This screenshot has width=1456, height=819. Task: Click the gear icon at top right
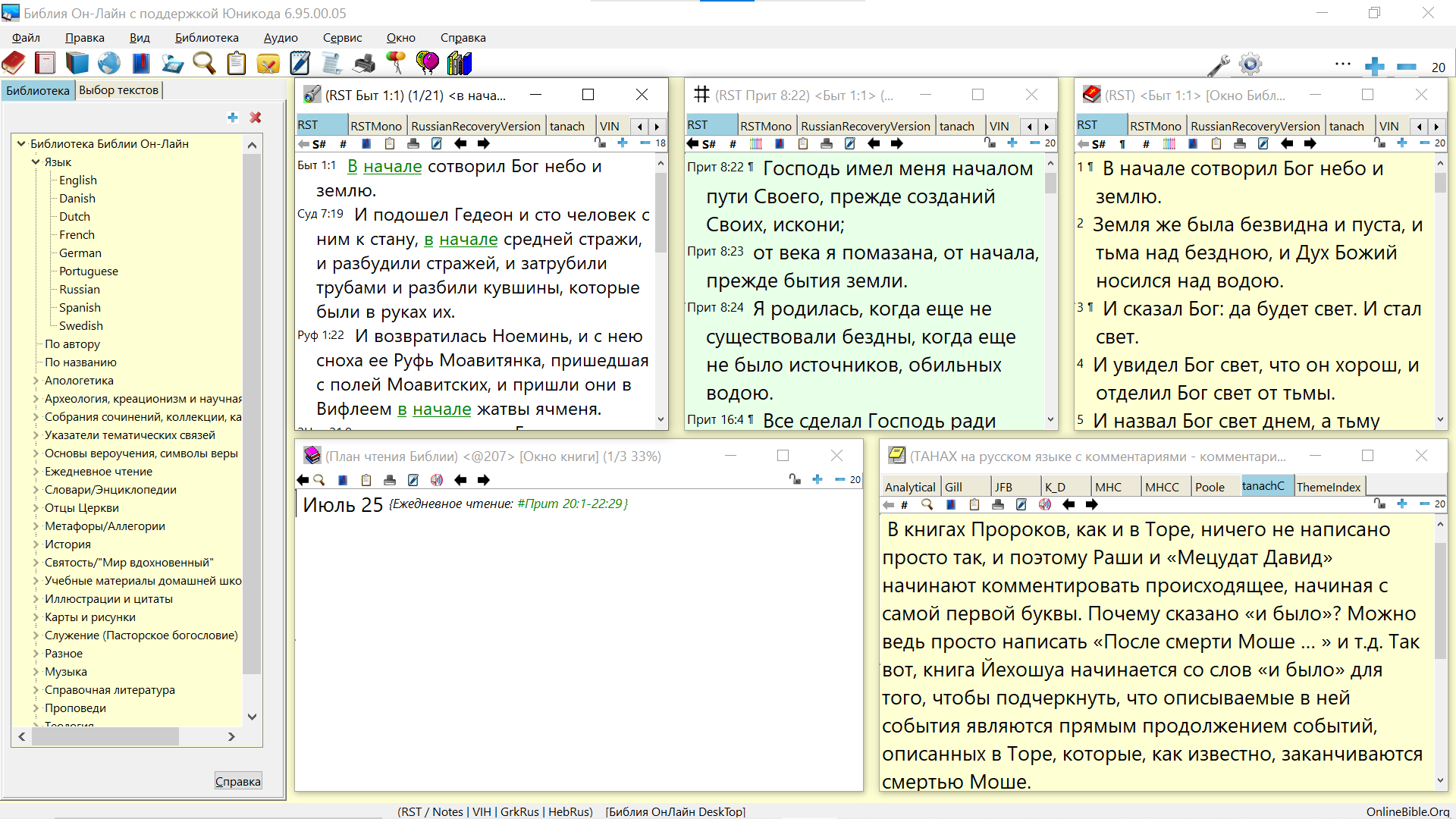(x=1250, y=65)
